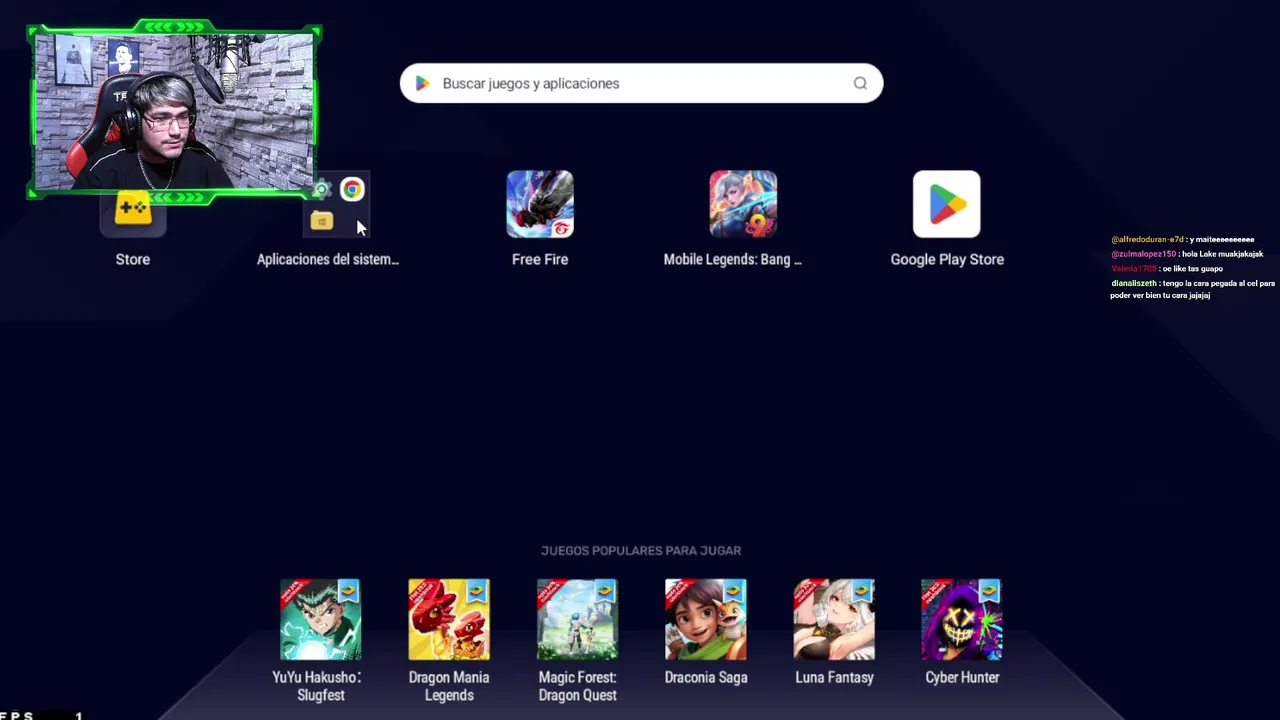The height and width of the screenshot is (720, 1280).
Task: Launch Mobile Legends: Bang Bang icon
Action: point(743,204)
